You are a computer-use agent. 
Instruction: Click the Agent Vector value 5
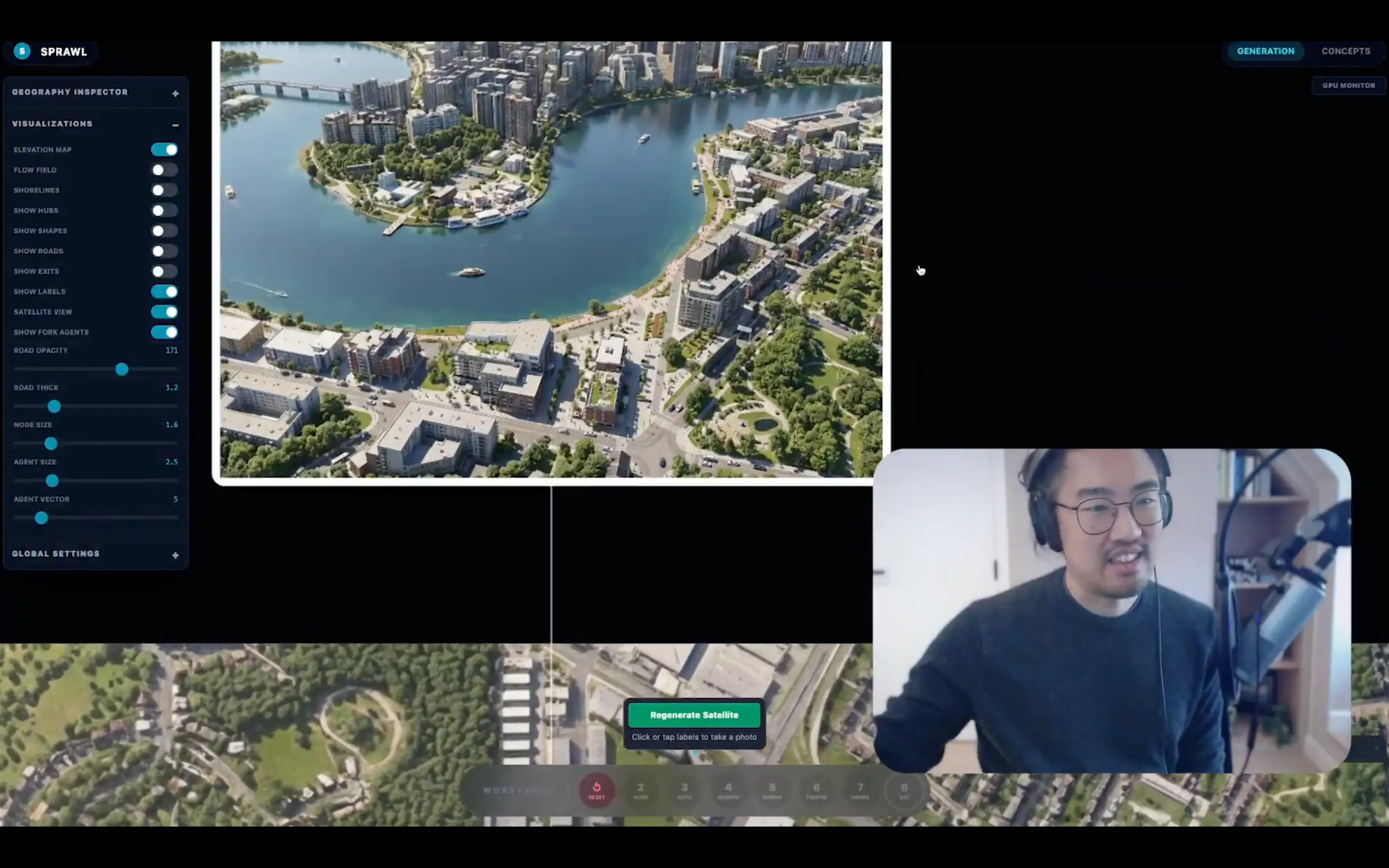point(176,499)
